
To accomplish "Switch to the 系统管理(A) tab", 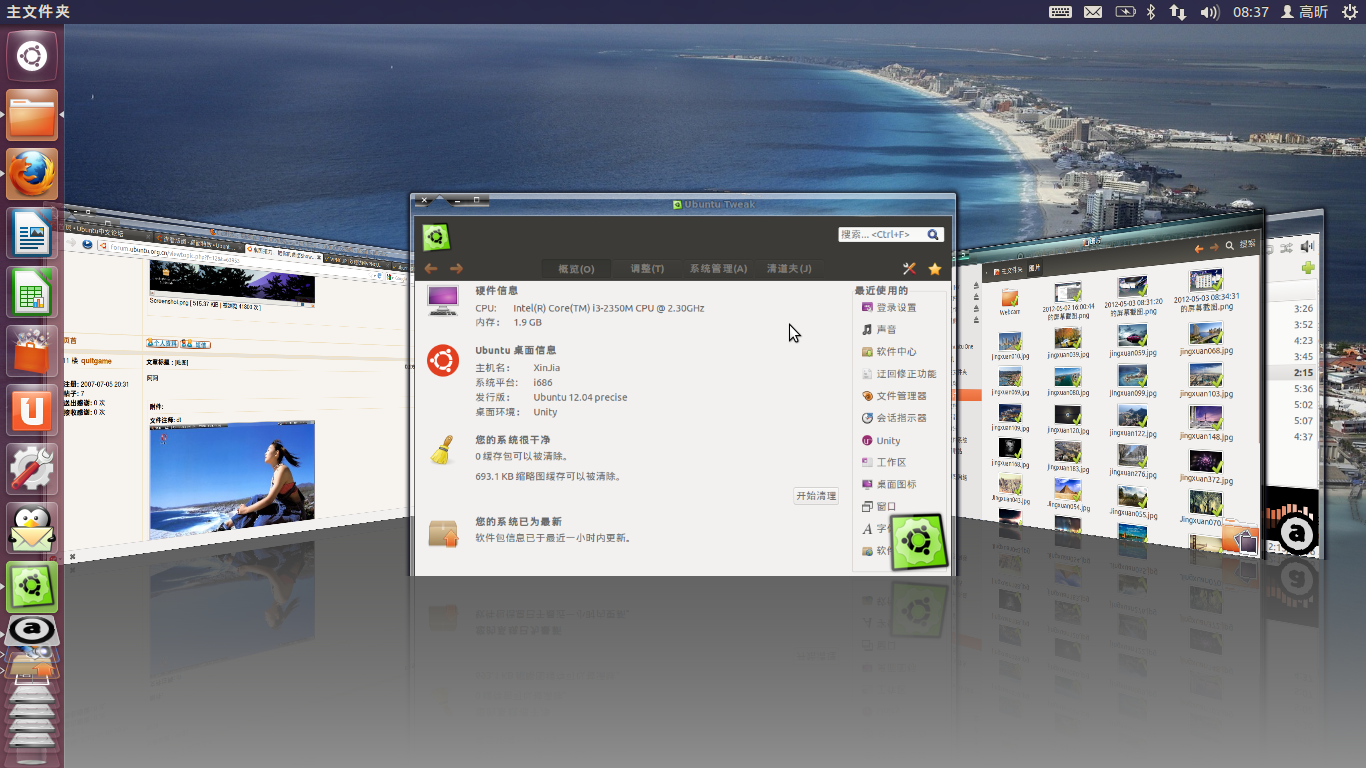I will point(718,268).
